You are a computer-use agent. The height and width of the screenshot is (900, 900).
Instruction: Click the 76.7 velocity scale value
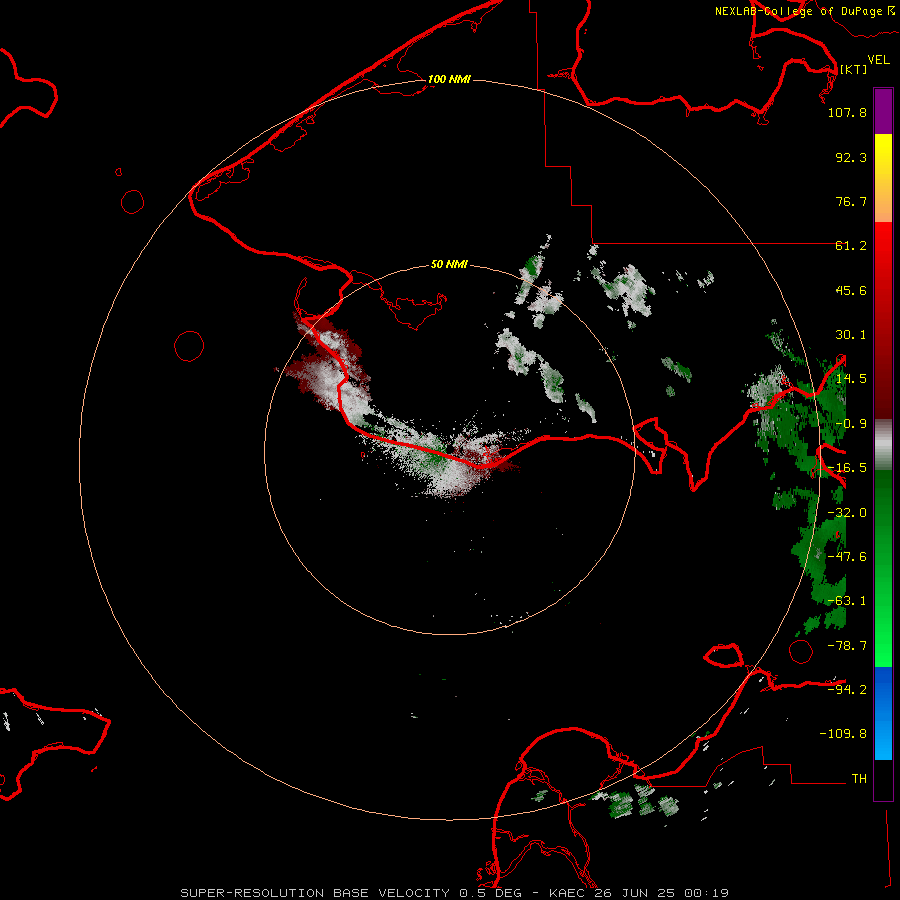(851, 201)
